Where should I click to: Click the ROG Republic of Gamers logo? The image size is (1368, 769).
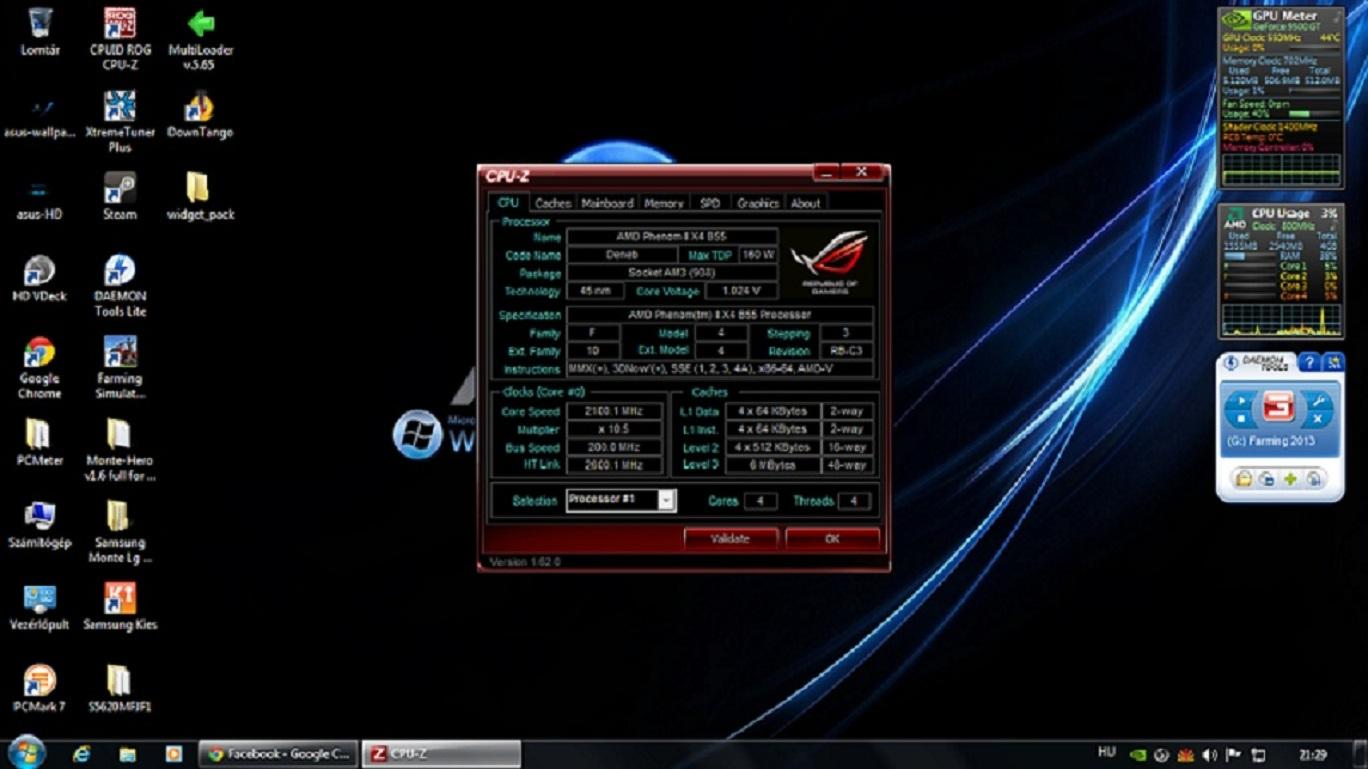pyautogui.click(x=829, y=263)
